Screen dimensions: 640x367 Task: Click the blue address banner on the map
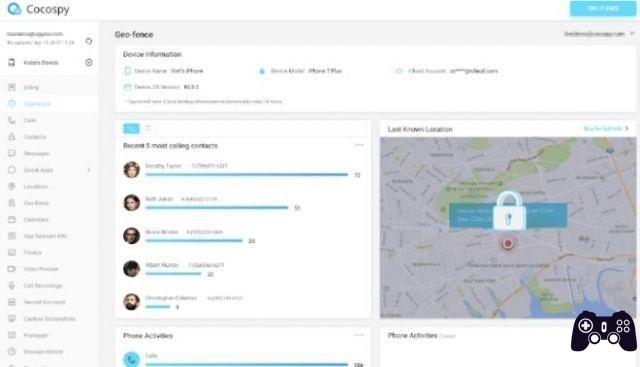[508, 215]
